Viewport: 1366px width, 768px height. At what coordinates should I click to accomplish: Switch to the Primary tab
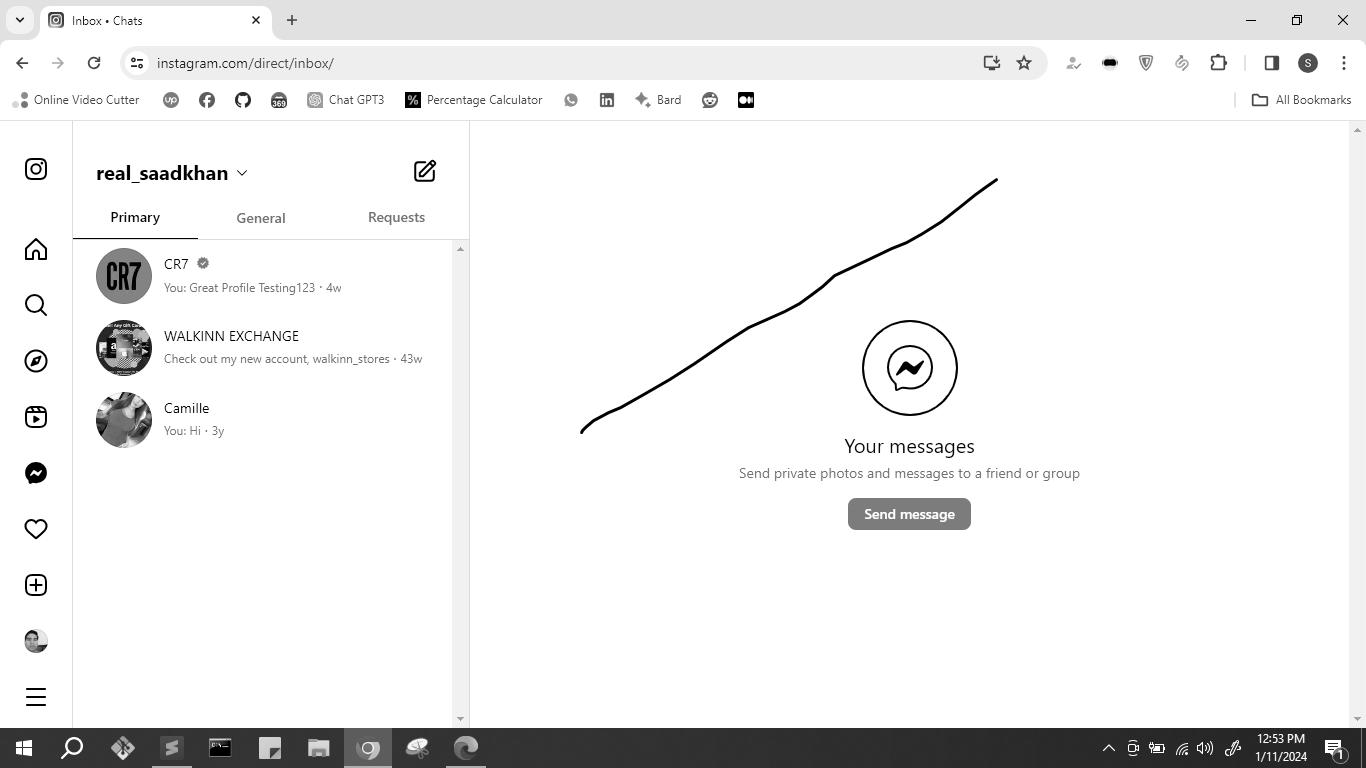tap(135, 217)
